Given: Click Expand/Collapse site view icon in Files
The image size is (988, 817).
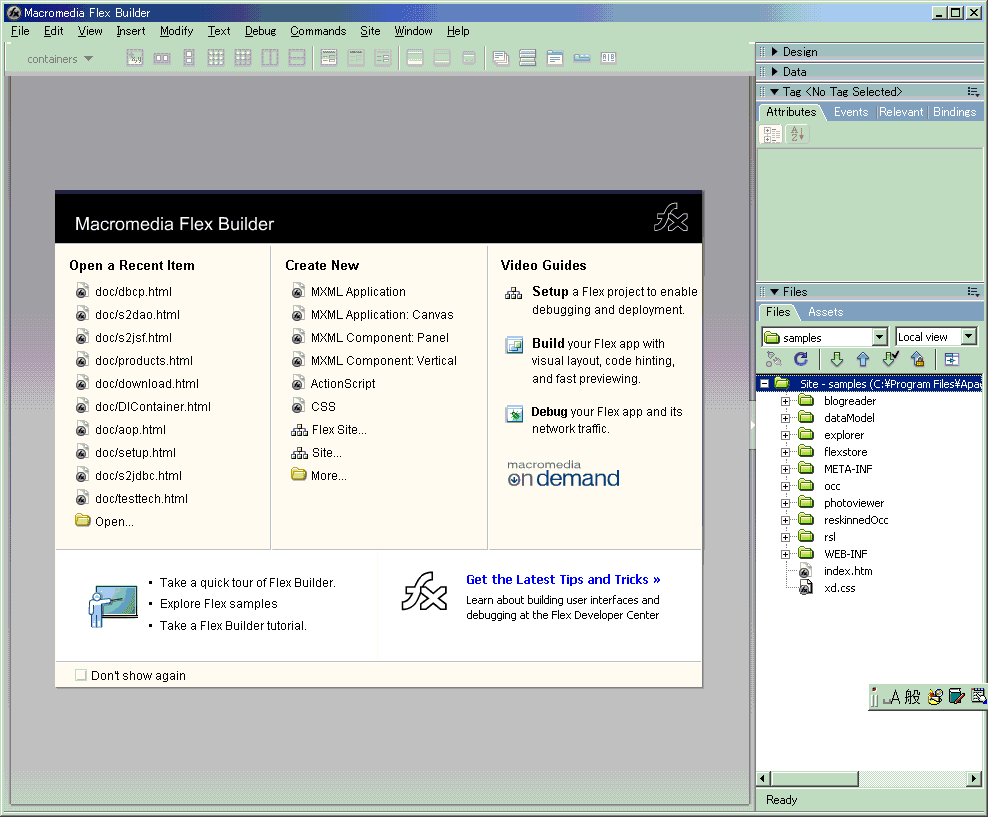Looking at the screenshot, I should (951, 359).
